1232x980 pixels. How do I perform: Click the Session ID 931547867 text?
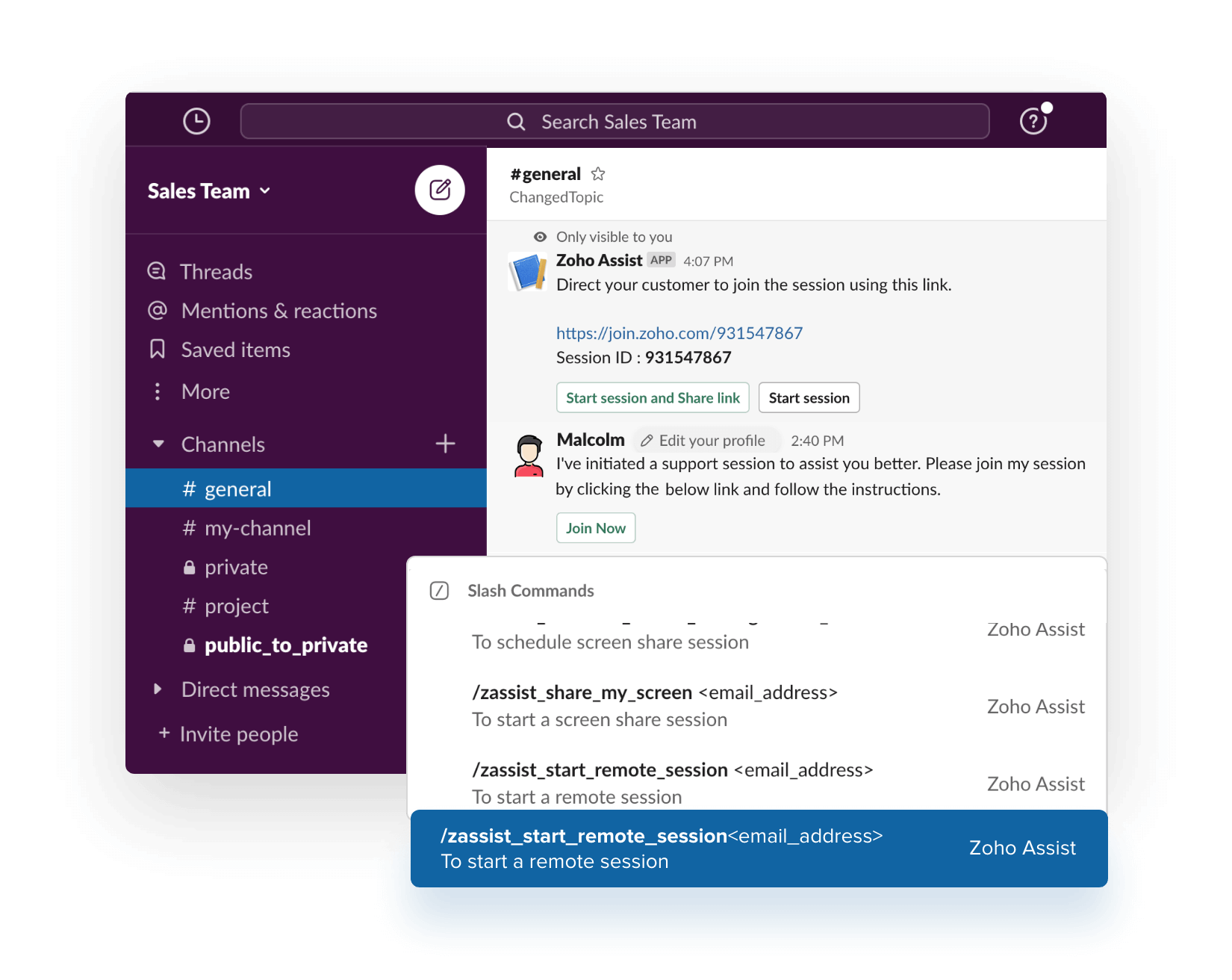644,358
